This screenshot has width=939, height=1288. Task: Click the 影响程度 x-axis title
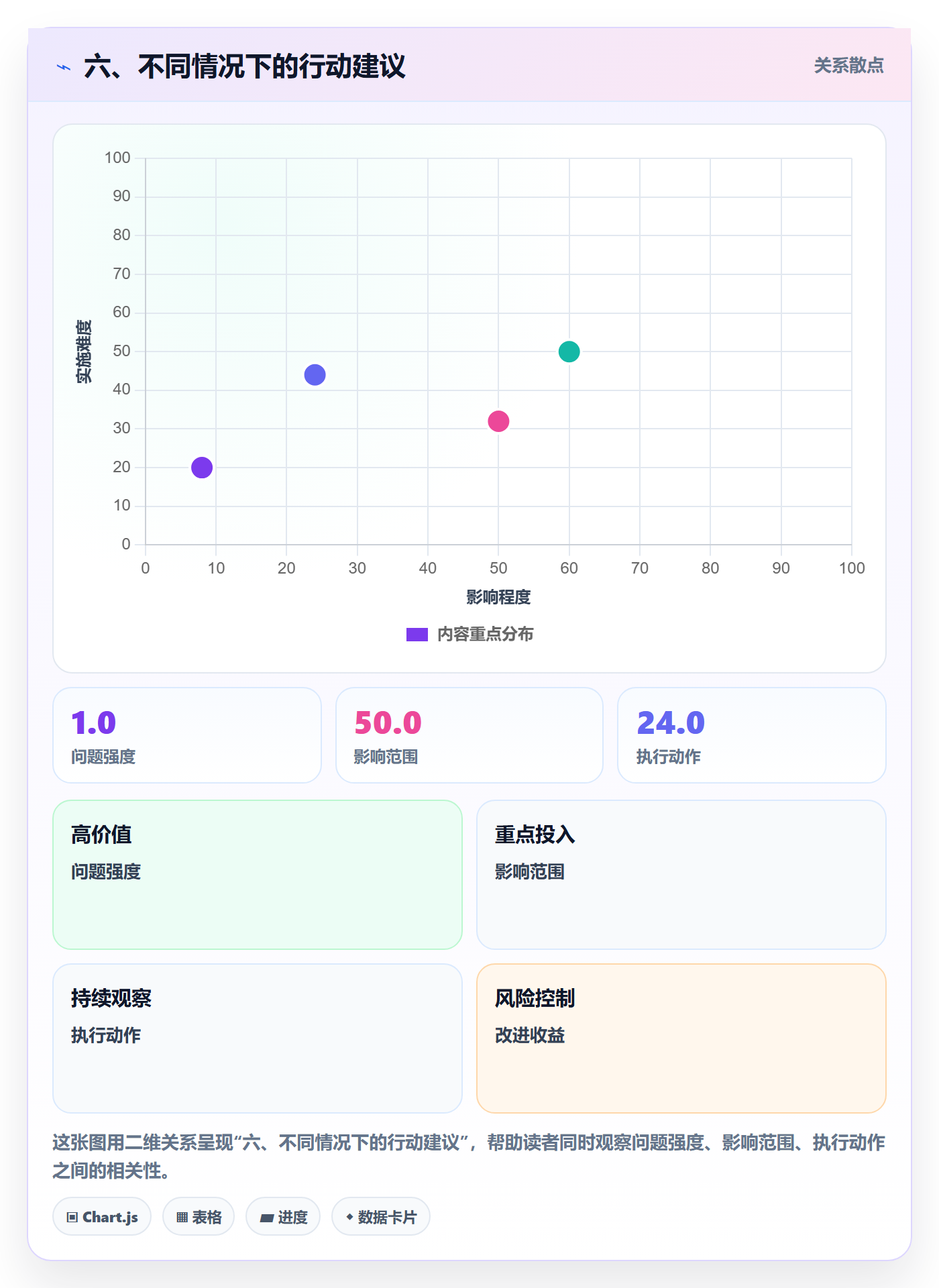498,597
